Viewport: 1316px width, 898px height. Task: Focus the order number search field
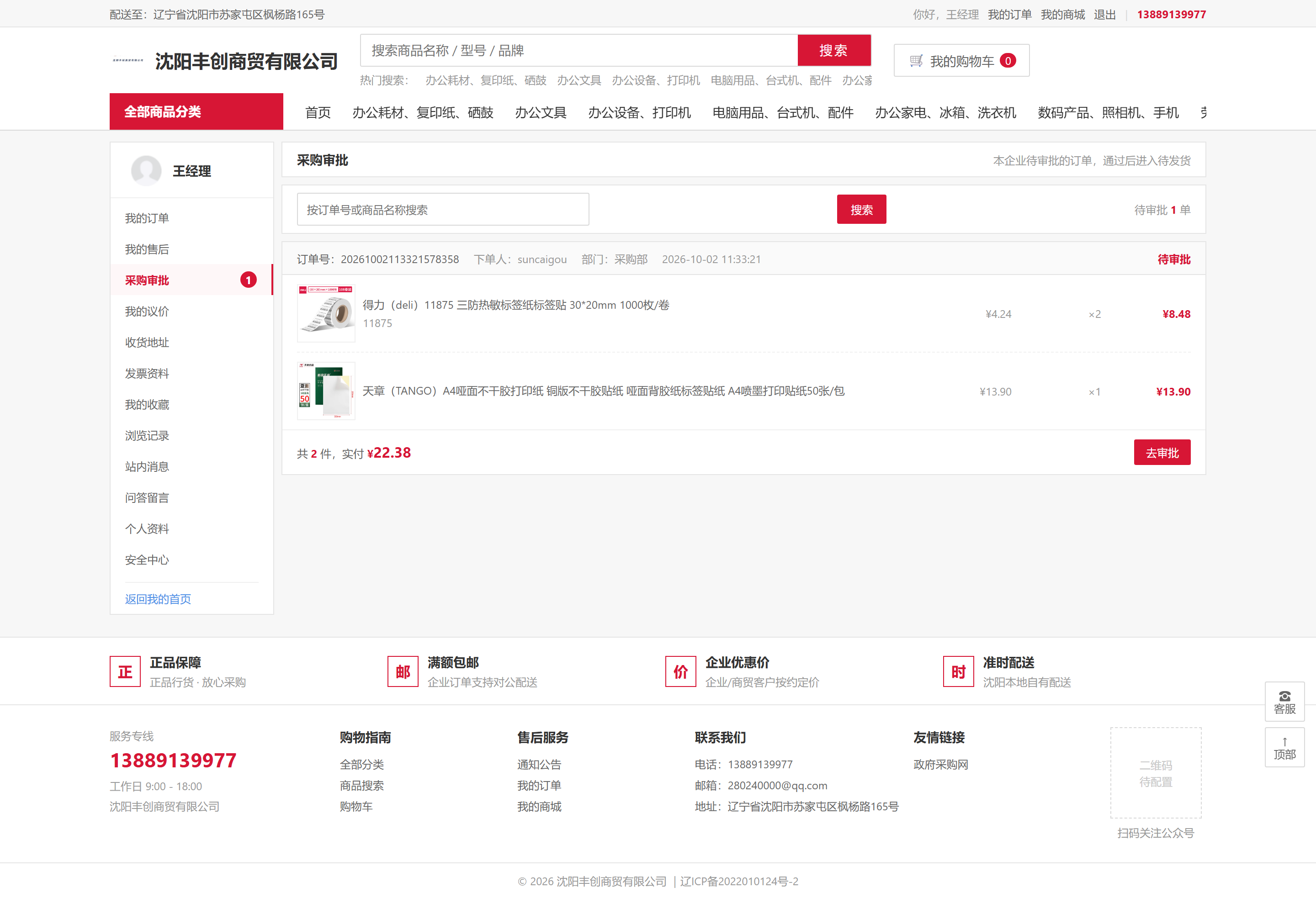443,210
